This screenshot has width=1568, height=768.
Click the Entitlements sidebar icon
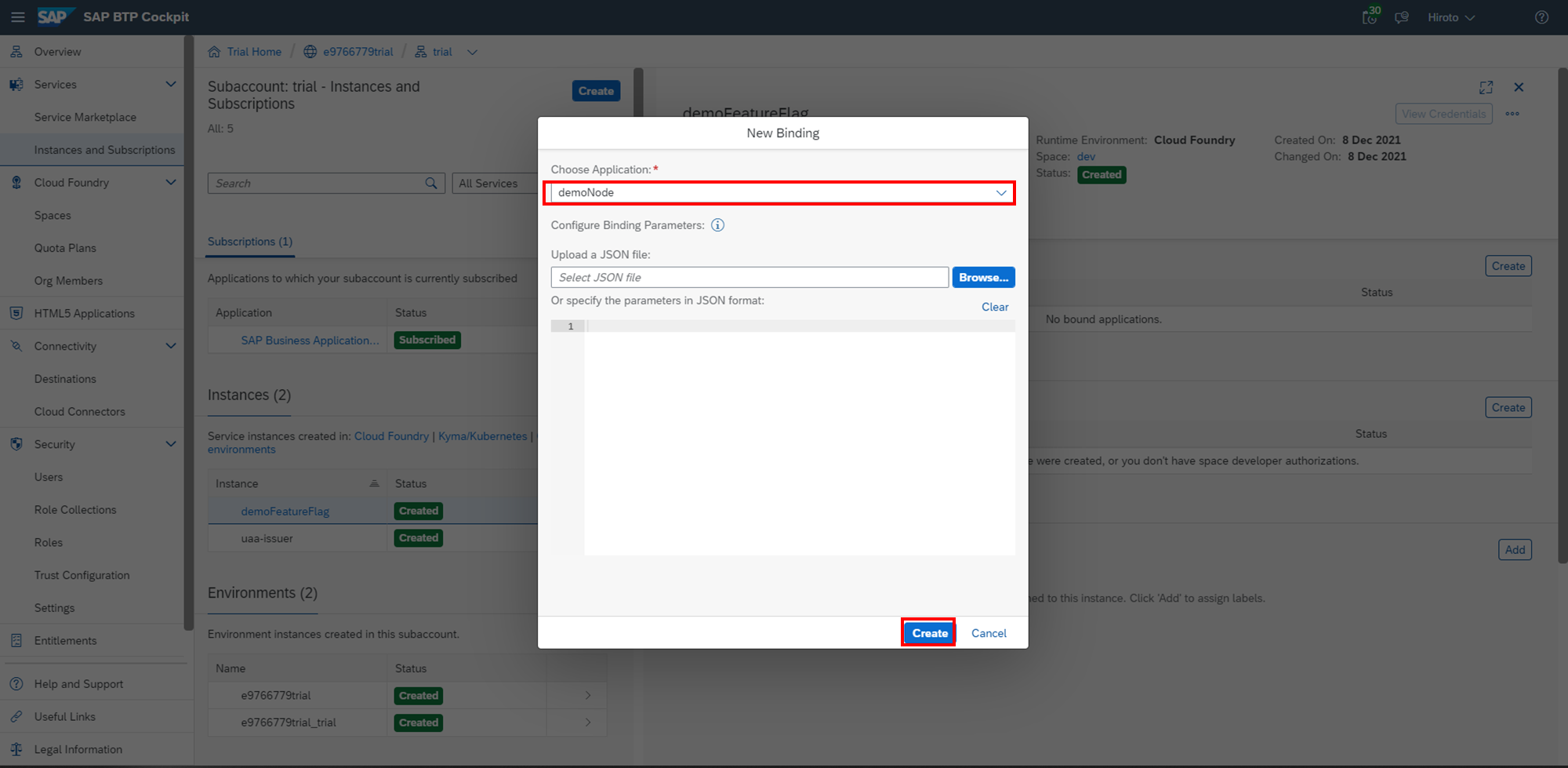pyautogui.click(x=16, y=640)
